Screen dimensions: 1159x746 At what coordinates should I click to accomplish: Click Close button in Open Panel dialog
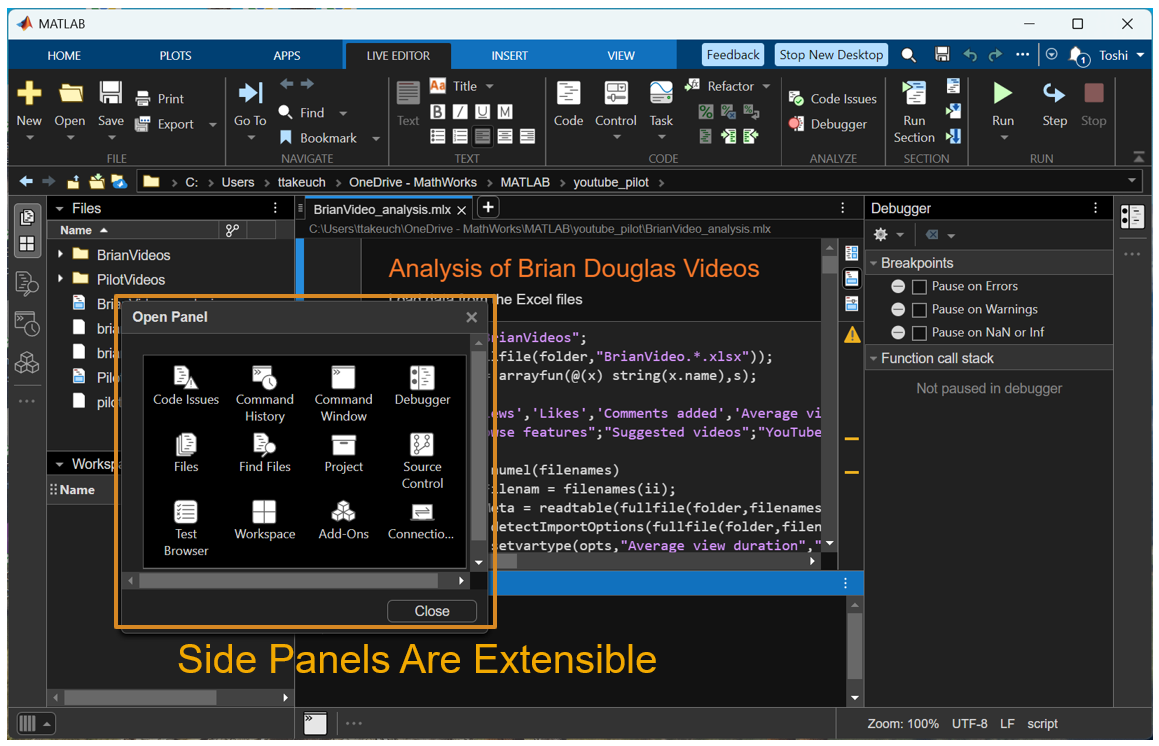(x=432, y=611)
